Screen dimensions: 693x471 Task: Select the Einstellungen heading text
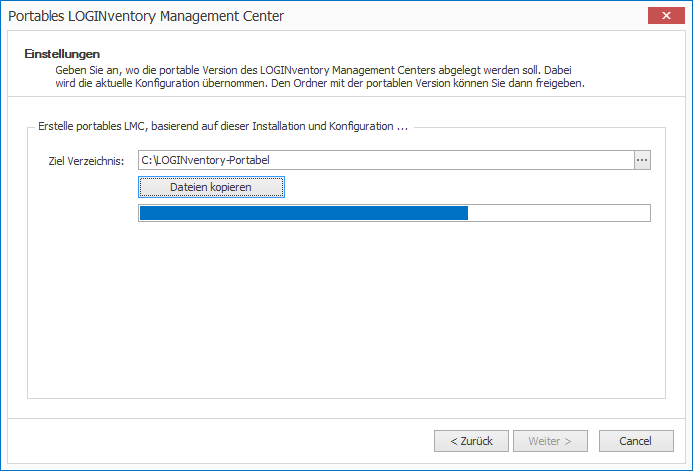(x=62, y=54)
